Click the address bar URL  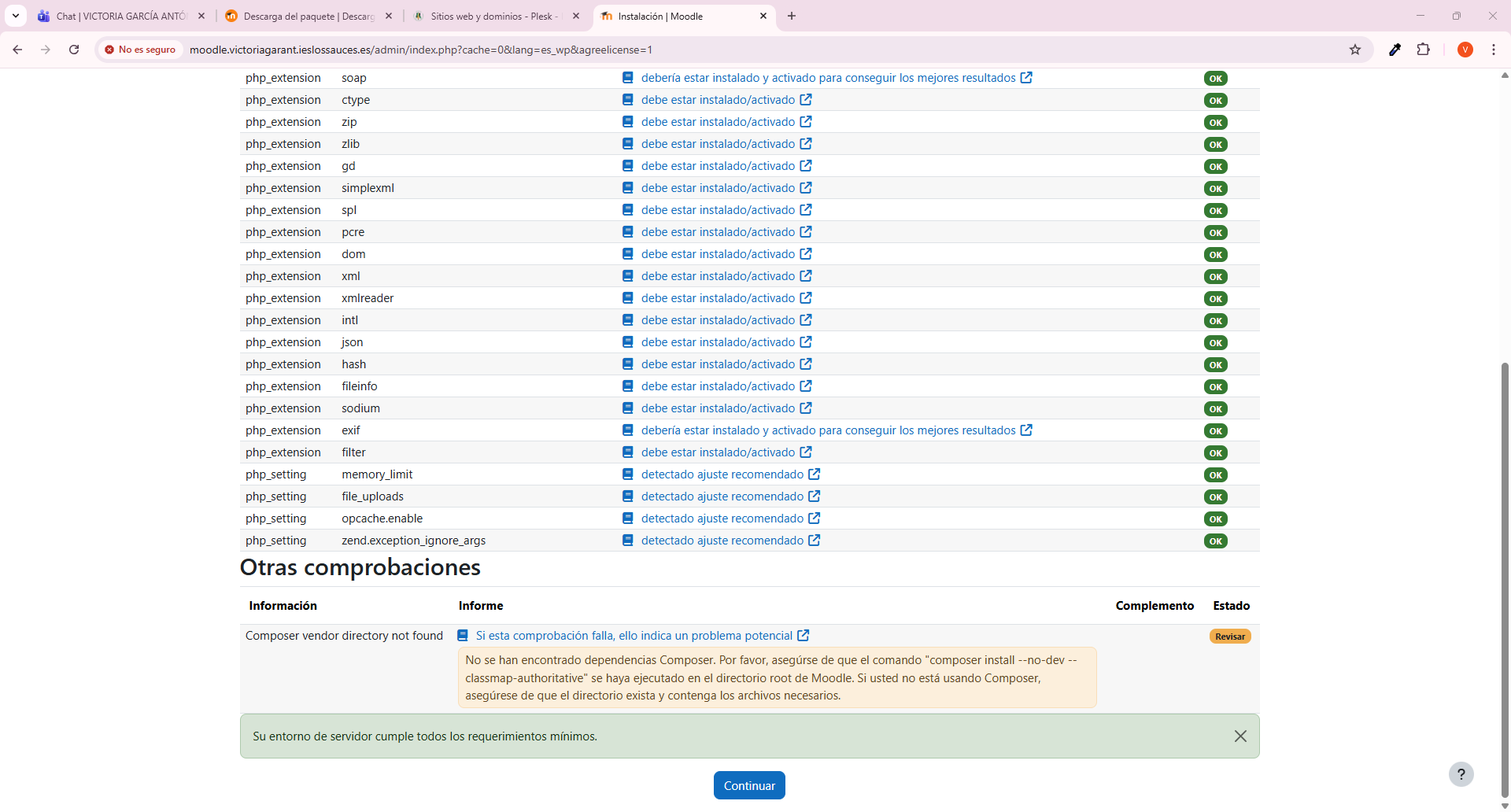[x=421, y=50]
